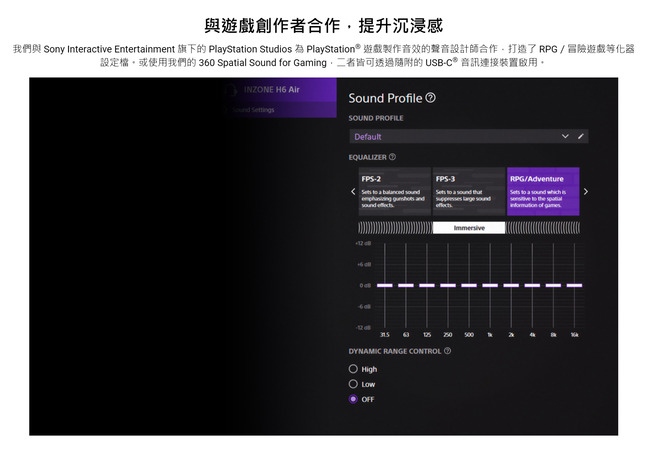Set Dynamic Range Control to Low

(x=353, y=384)
